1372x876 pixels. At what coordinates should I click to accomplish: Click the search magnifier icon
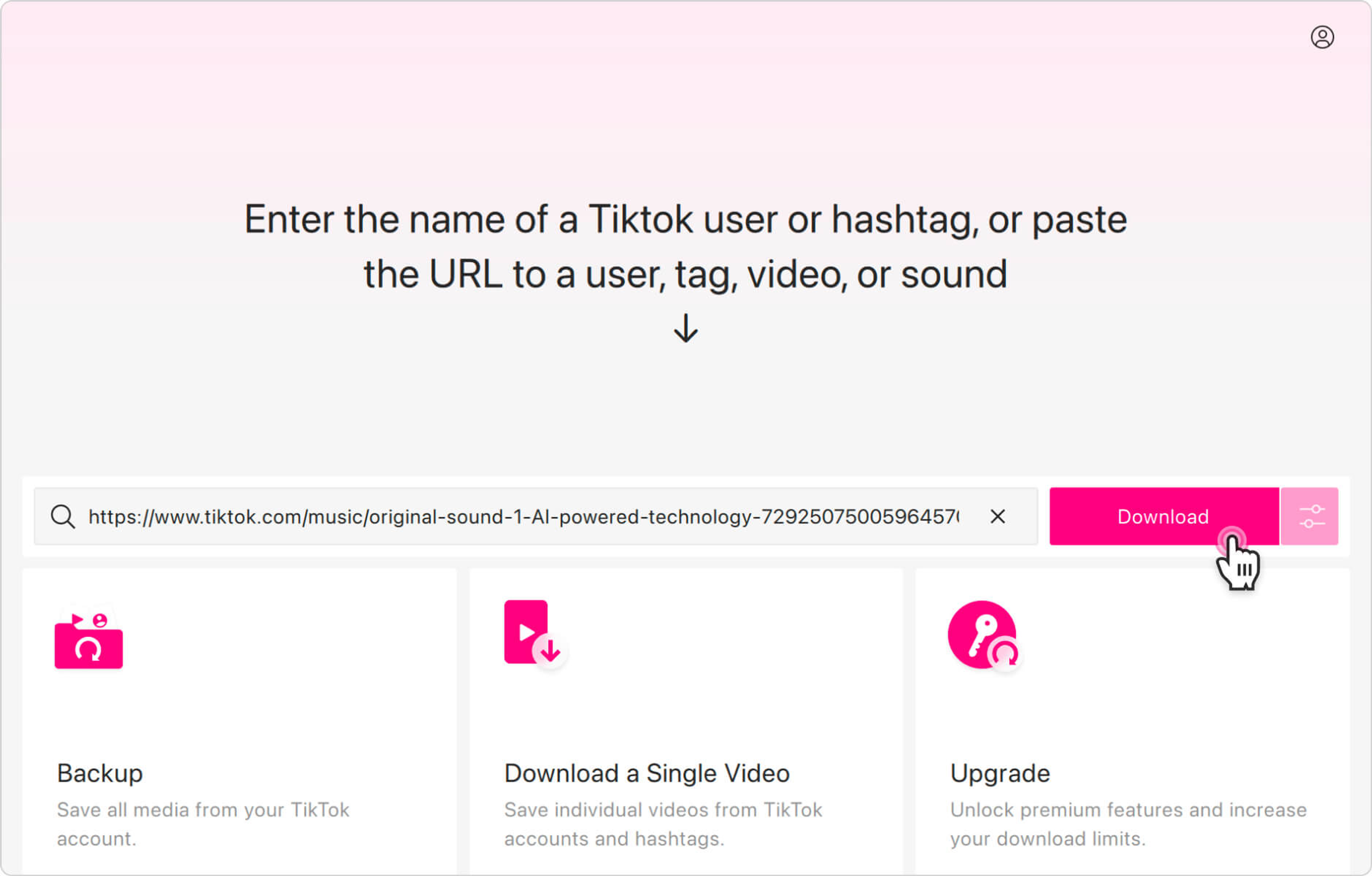(63, 517)
